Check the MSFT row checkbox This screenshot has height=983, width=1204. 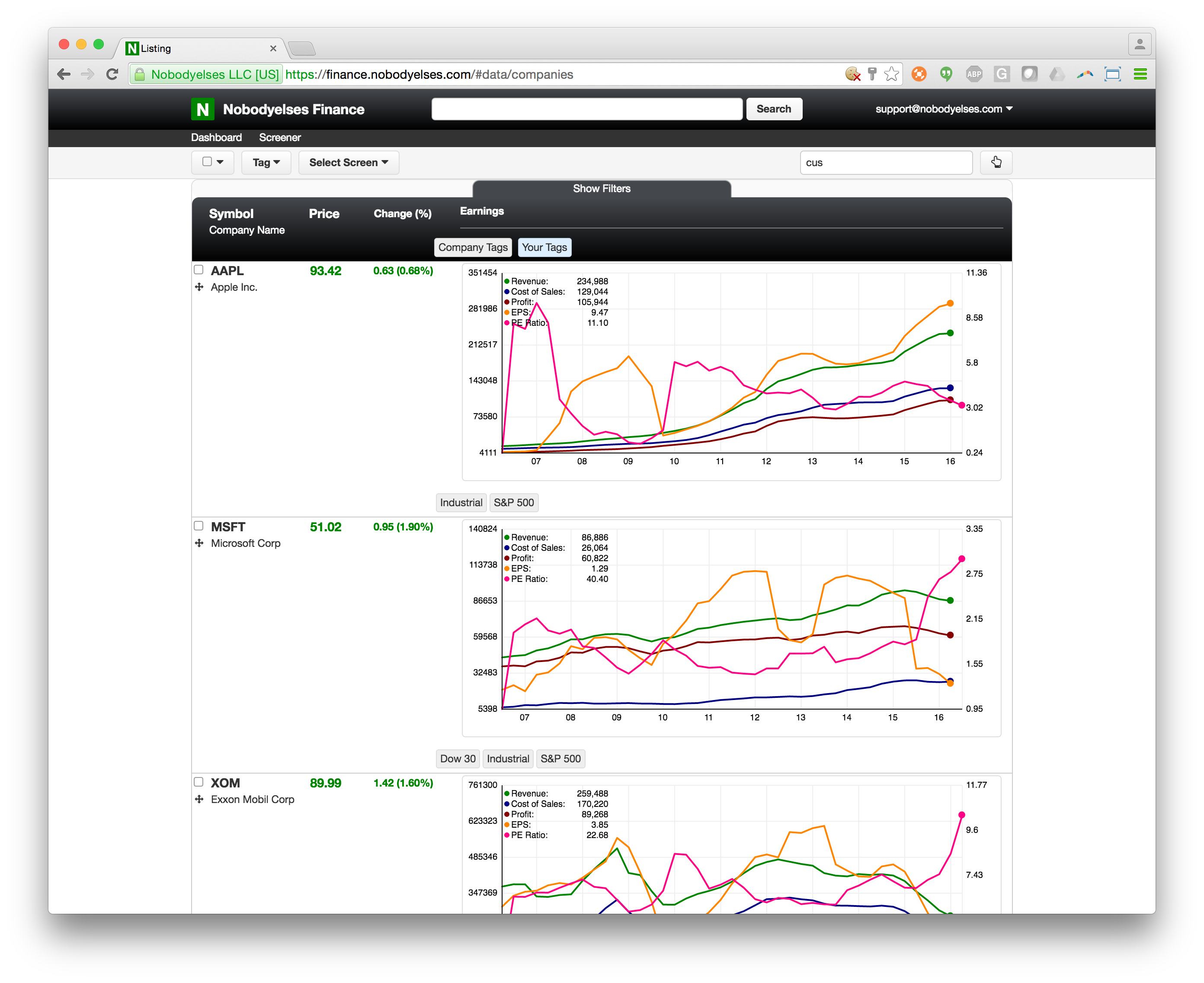click(199, 526)
